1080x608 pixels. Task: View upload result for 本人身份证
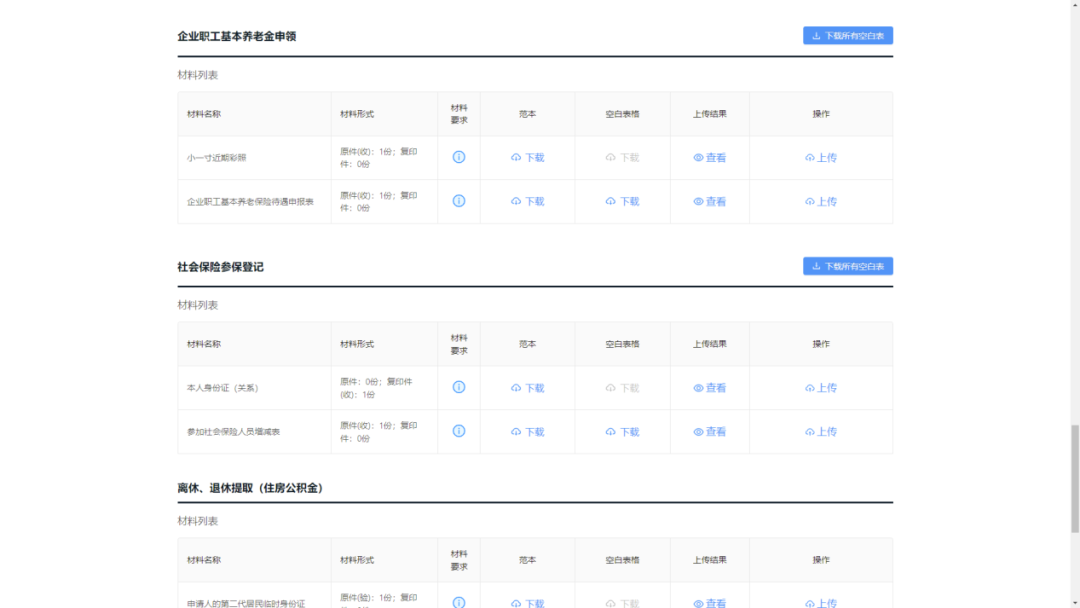(x=709, y=388)
